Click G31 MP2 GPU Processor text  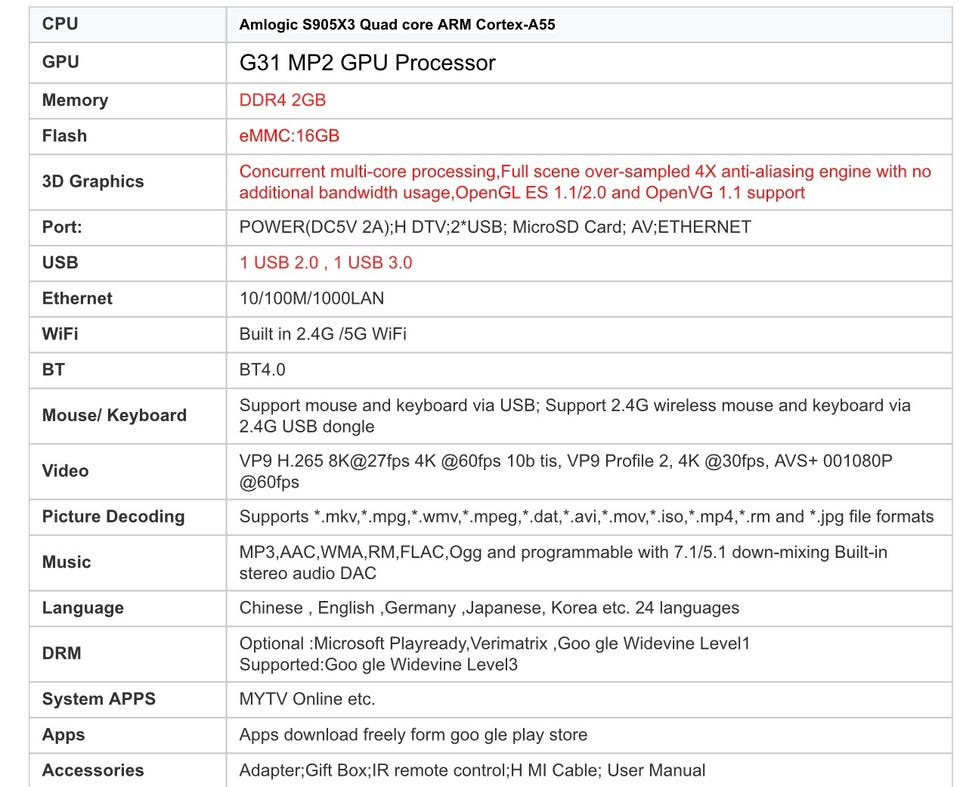(x=367, y=62)
